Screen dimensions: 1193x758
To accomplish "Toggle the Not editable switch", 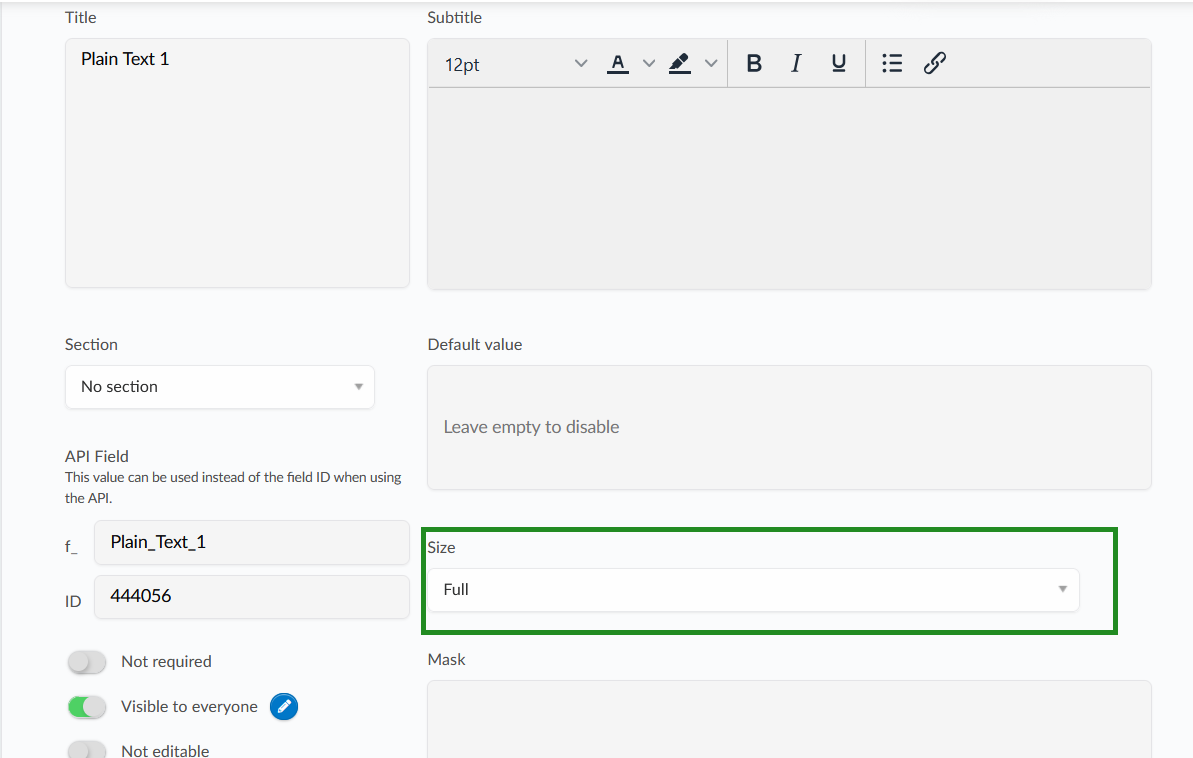I will tap(87, 750).
